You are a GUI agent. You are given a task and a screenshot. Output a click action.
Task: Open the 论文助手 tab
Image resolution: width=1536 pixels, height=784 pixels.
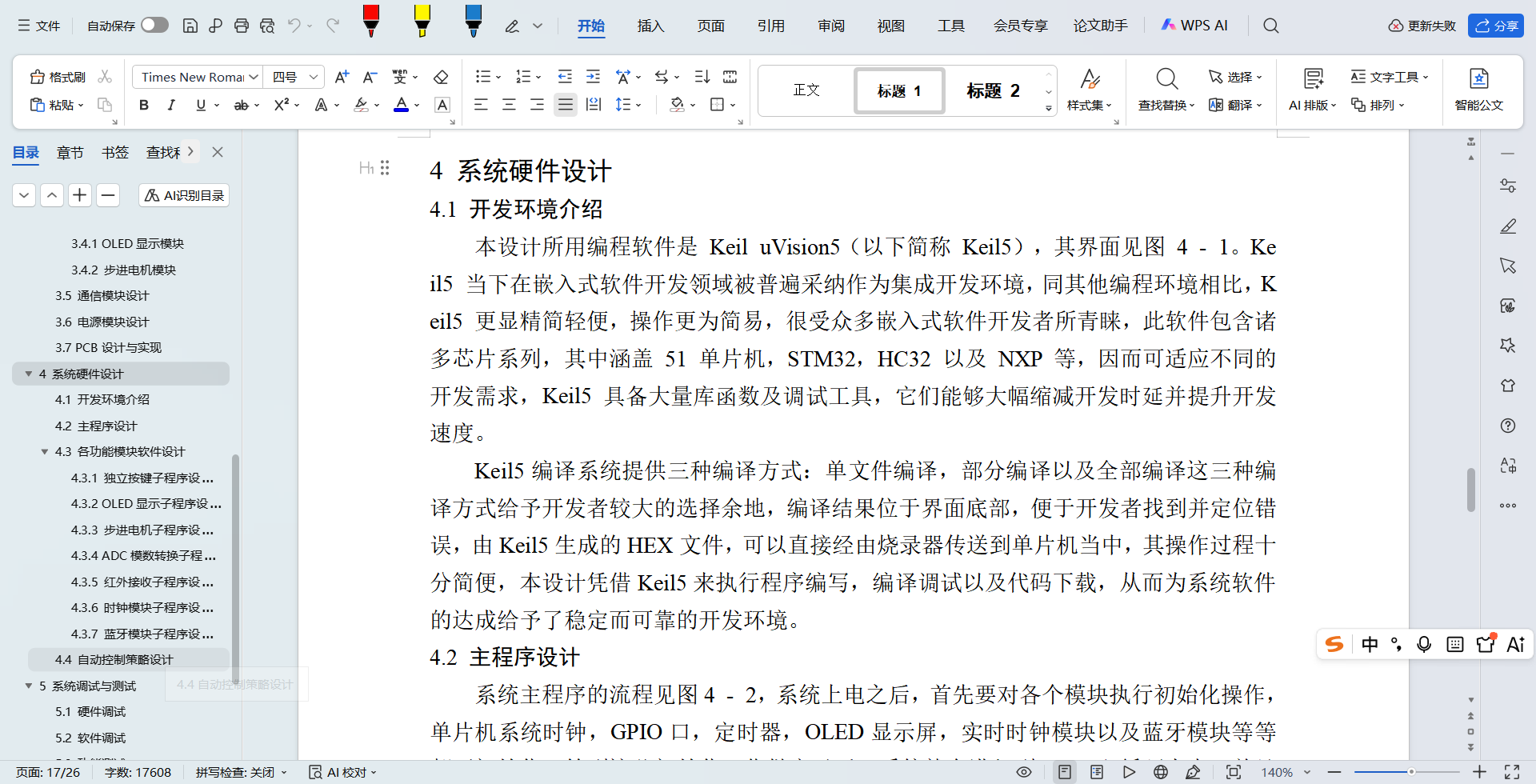(x=1100, y=26)
